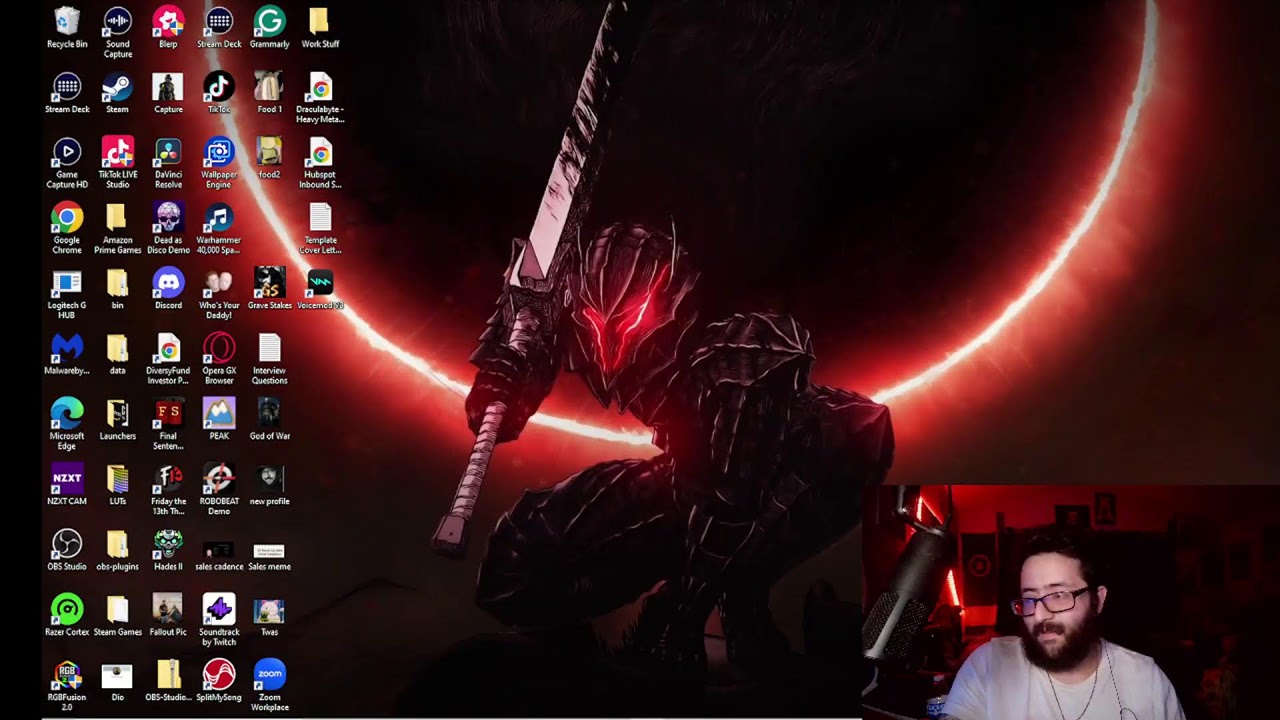Launch Discord from the desktop
This screenshot has width=1280, height=720.
click(168, 289)
